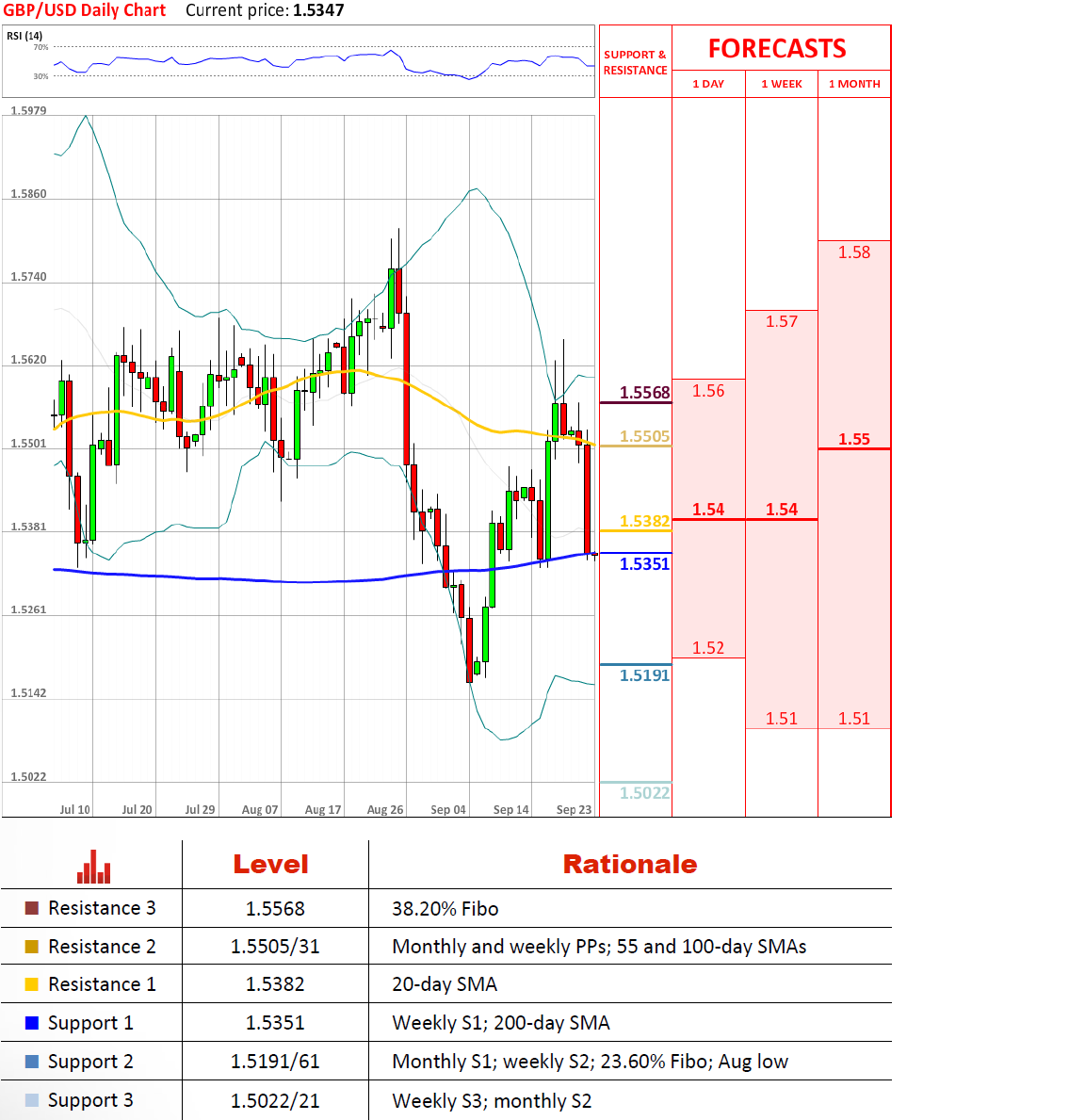Click the Support 1 row label
The height and width of the screenshot is (1120, 1085).
[x=90, y=1024]
